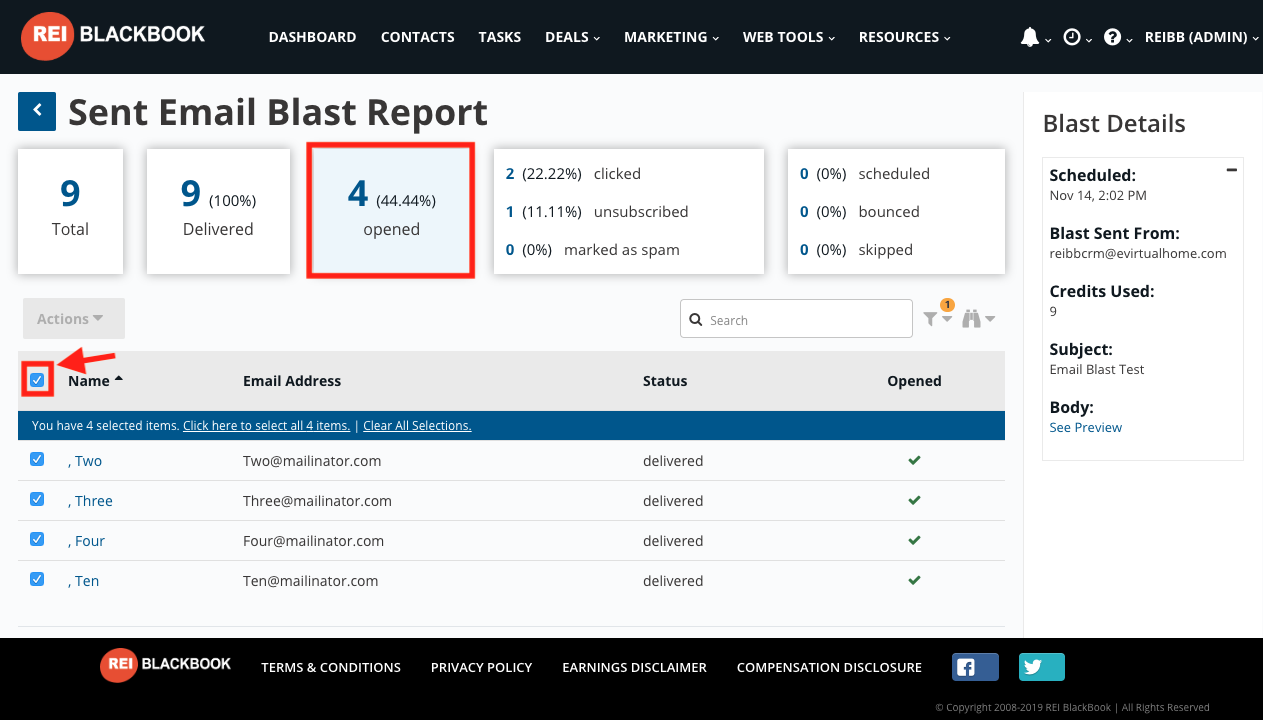The image size is (1263, 720).
Task: Open the REIBB (ADMIN) user menu
Action: [1202, 37]
